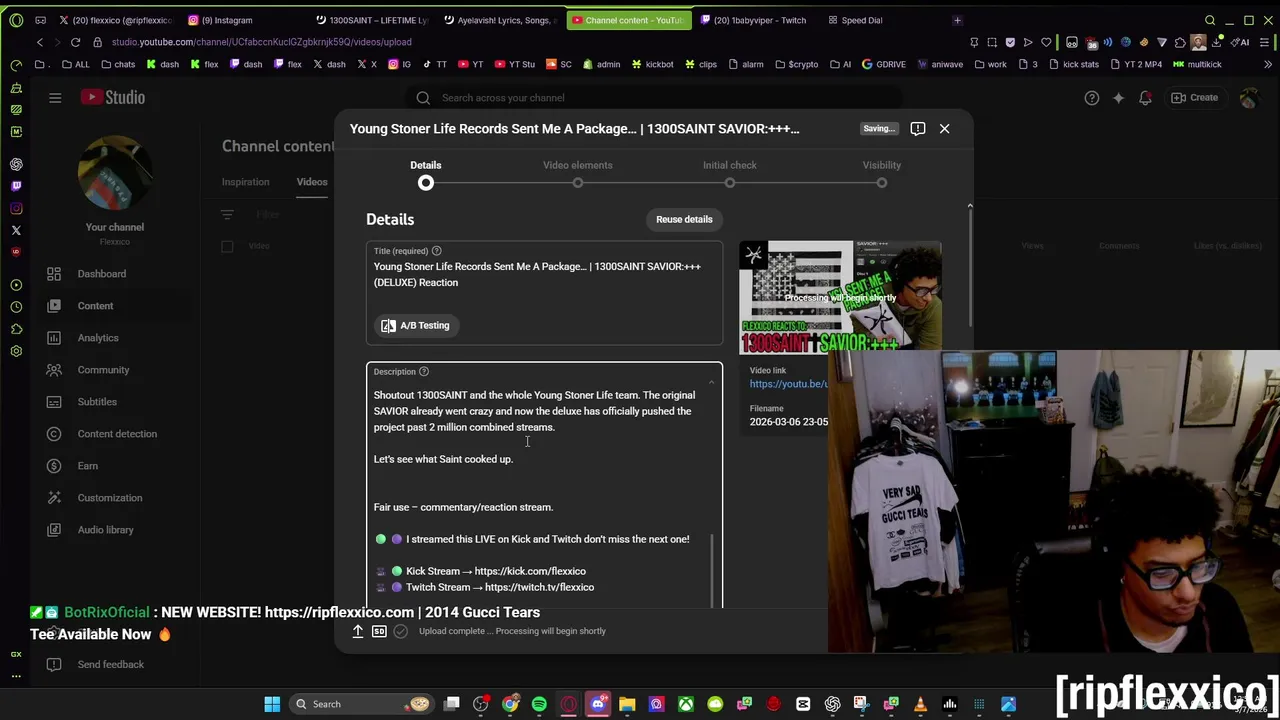Image resolution: width=1280 pixels, height=720 pixels.
Task: Go to Visibility step
Action: coord(881,165)
